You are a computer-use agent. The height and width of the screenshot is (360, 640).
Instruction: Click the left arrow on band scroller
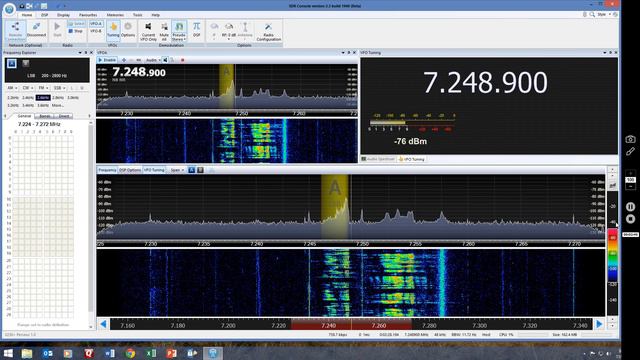103,324
